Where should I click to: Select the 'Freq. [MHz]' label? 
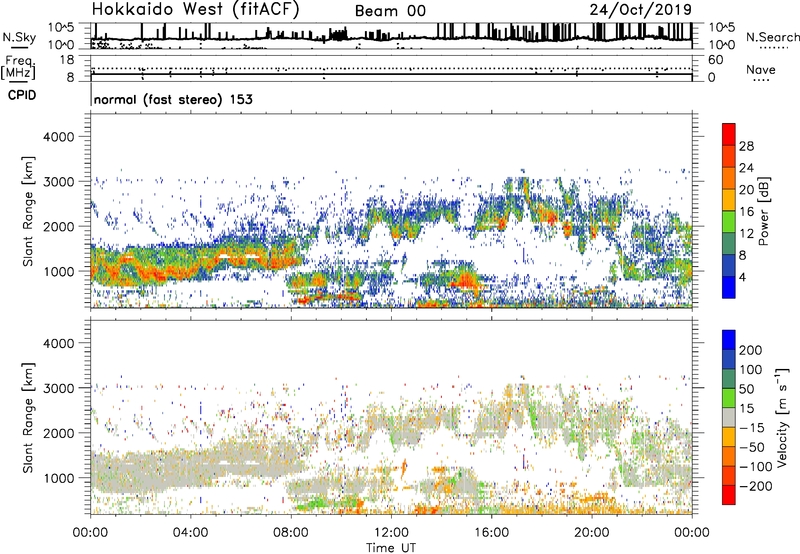pyautogui.click(x=18, y=68)
